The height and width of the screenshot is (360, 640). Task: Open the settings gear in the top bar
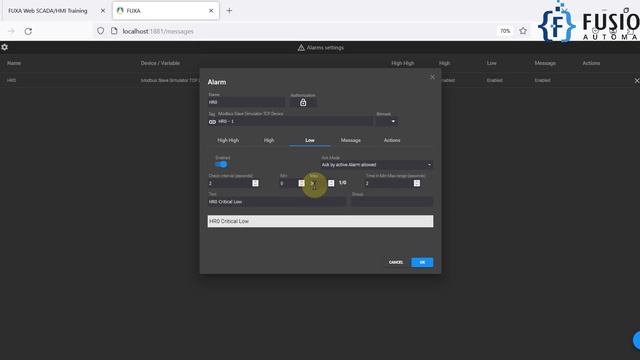pos(4,47)
